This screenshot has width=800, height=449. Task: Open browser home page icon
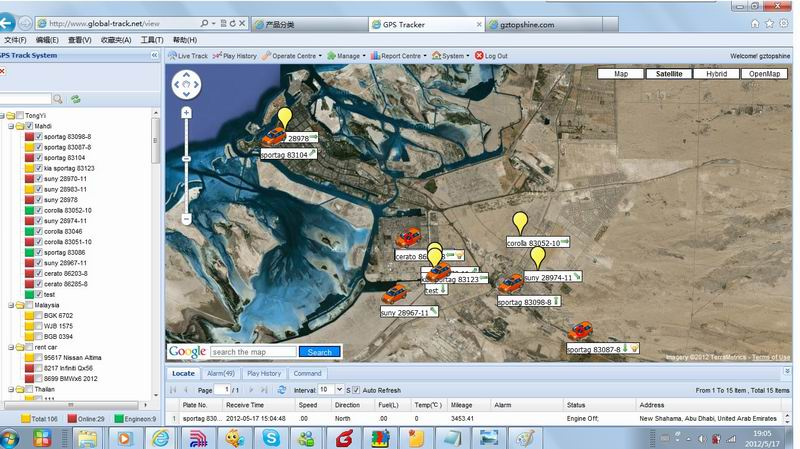pyautogui.click(x=755, y=23)
